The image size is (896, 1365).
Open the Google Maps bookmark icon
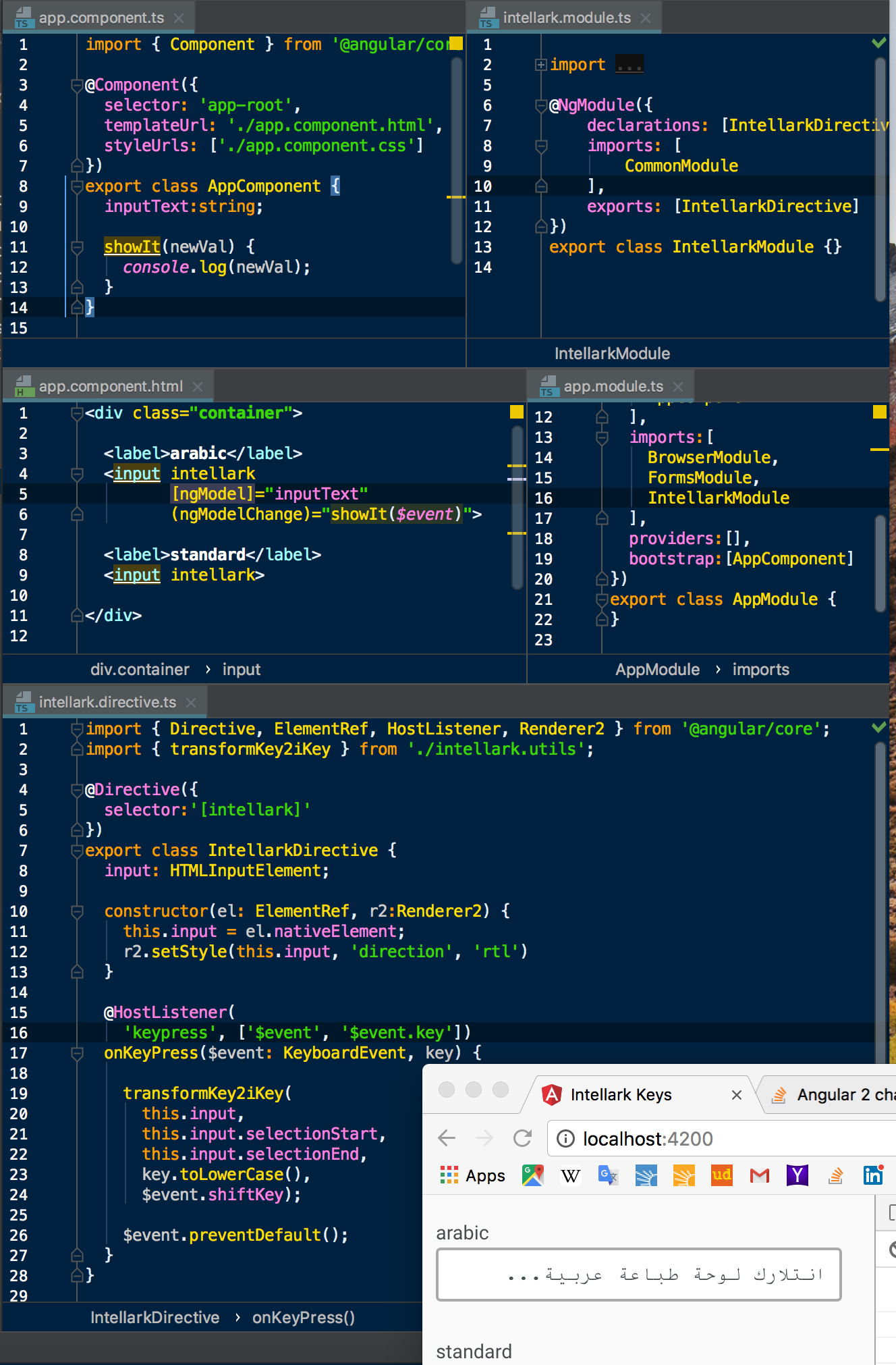click(x=533, y=1175)
